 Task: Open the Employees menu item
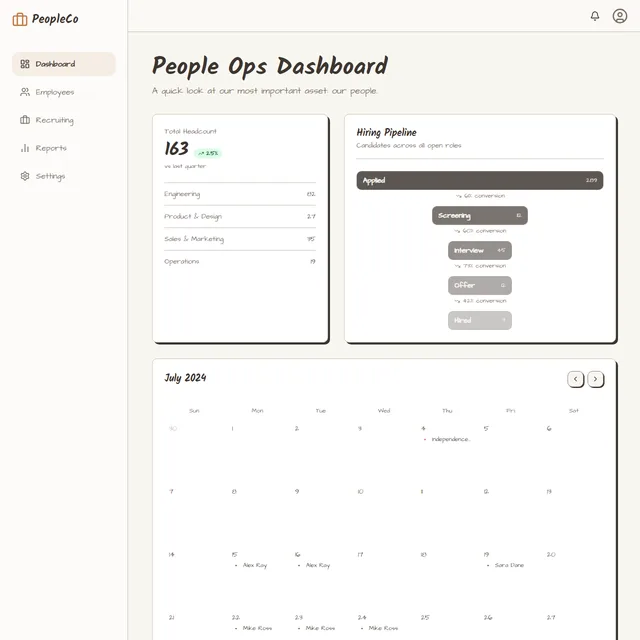pyautogui.click(x=64, y=92)
